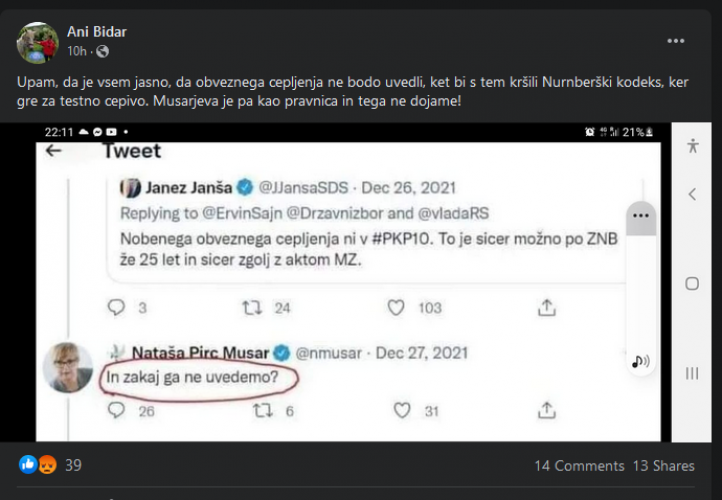Click the public audience globe icon
Screen dimensions: 722x500
pyautogui.click(x=102, y=51)
